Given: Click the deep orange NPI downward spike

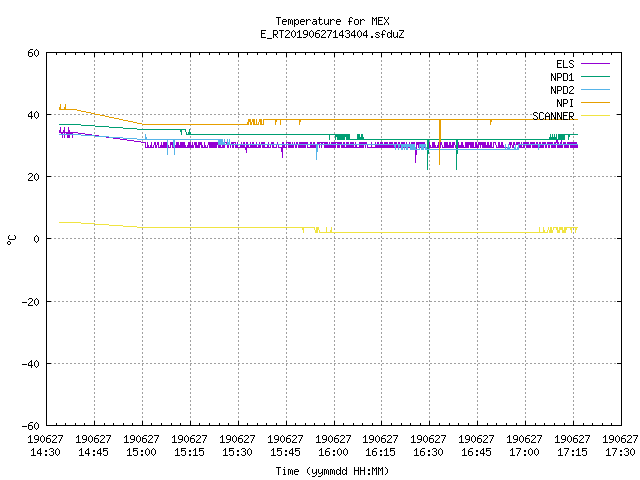Looking at the screenshot, I should (440, 143).
